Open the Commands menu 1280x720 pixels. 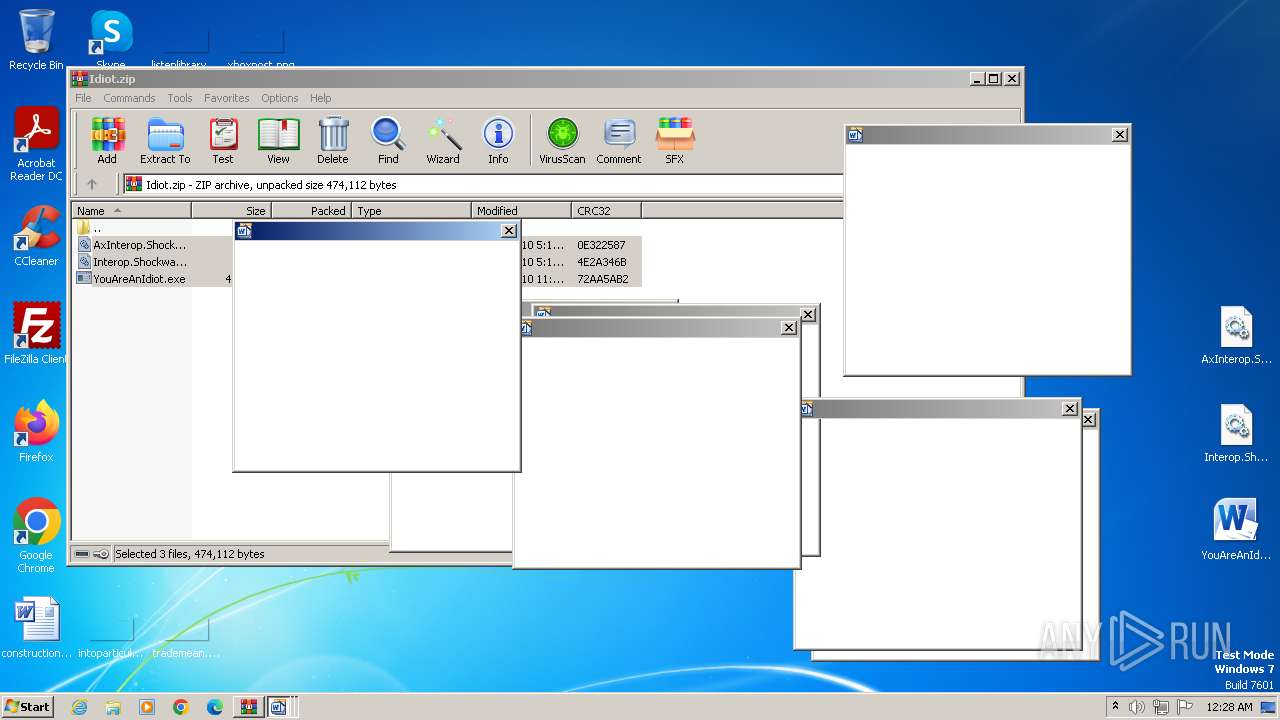129,98
